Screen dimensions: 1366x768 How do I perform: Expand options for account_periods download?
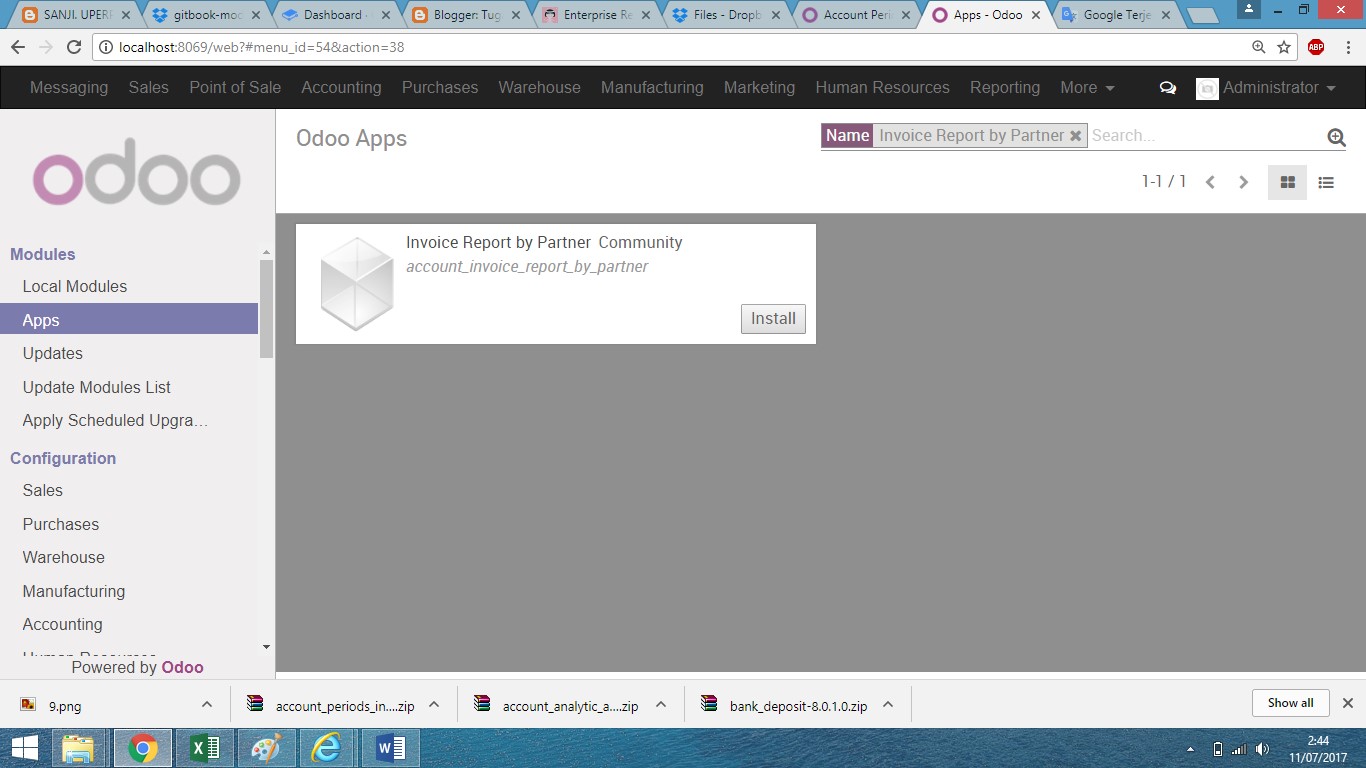coord(434,705)
